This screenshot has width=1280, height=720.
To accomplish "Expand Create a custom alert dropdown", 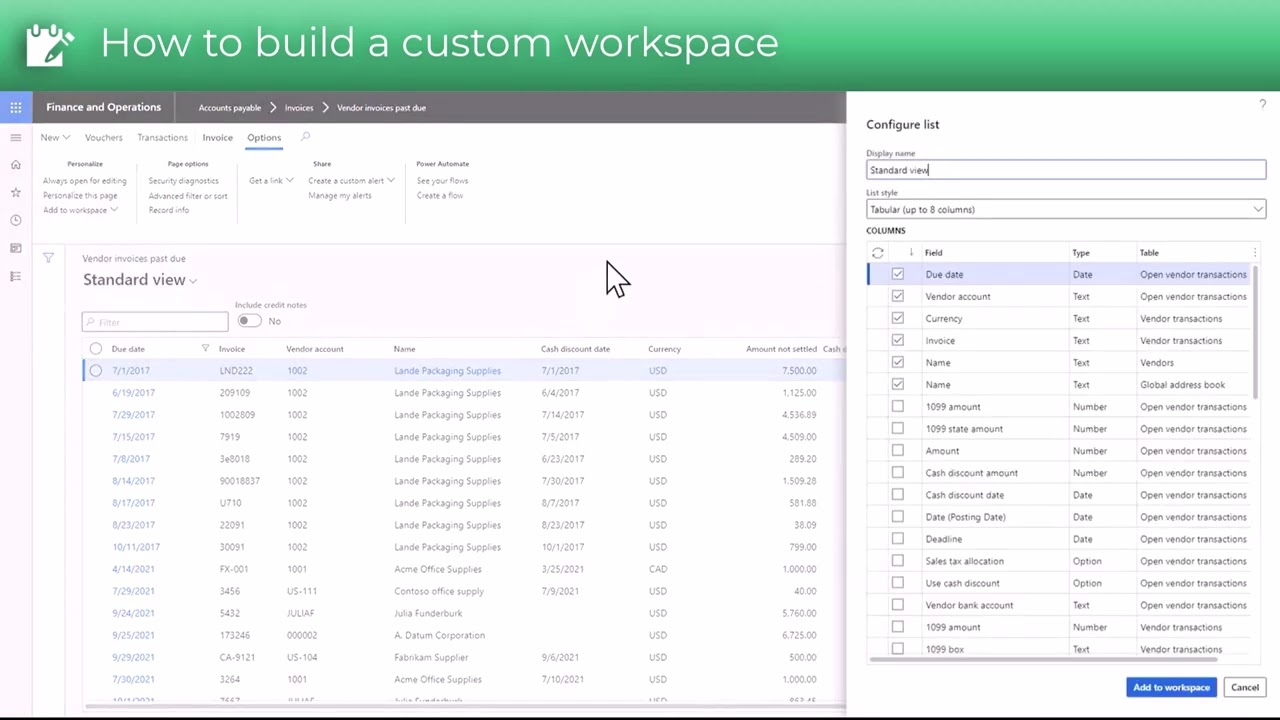I will (x=351, y=181).
